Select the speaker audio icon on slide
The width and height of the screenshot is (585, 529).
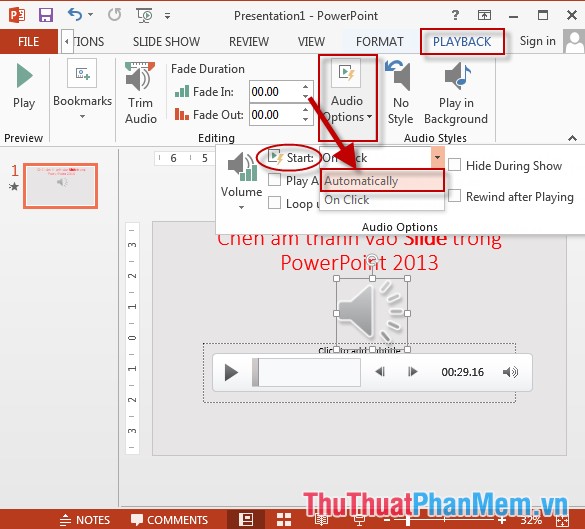[372, 313]
